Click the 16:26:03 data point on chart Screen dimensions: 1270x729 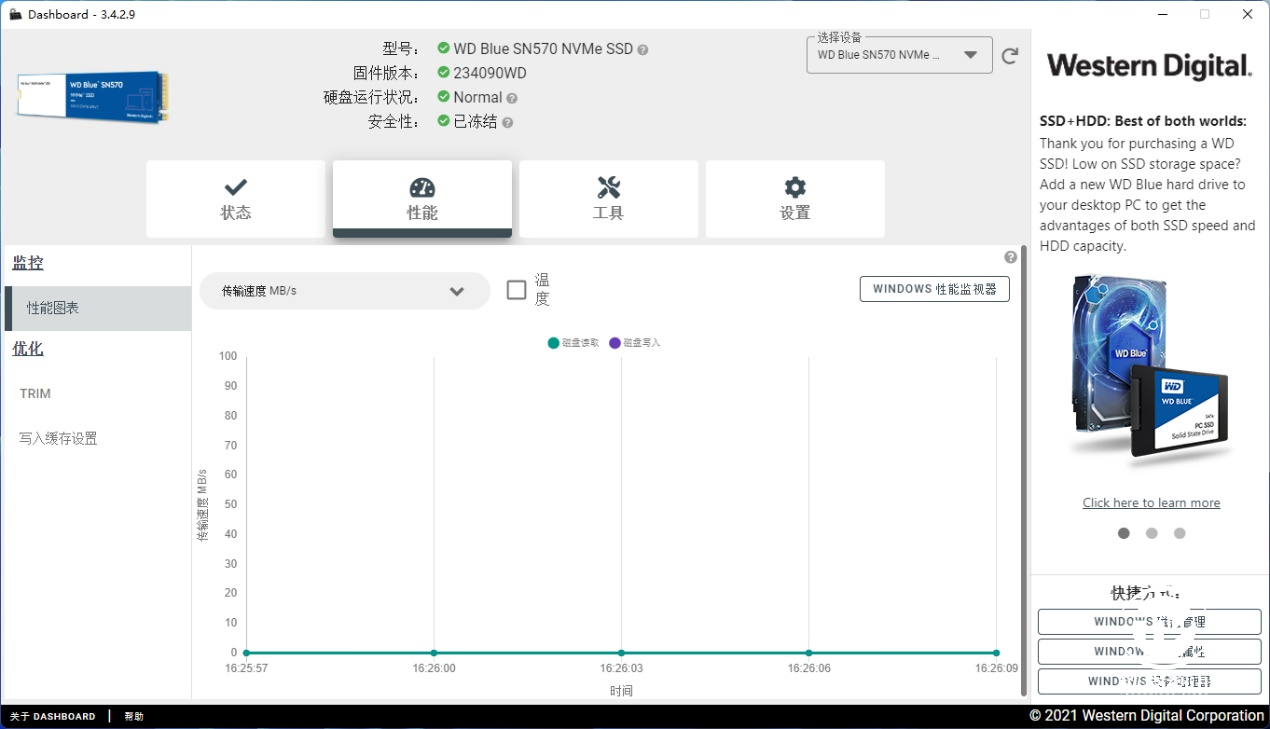pos(621,653)
